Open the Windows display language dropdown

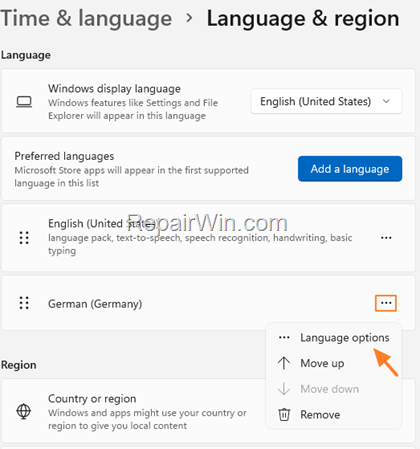click(x=326, y=101)
